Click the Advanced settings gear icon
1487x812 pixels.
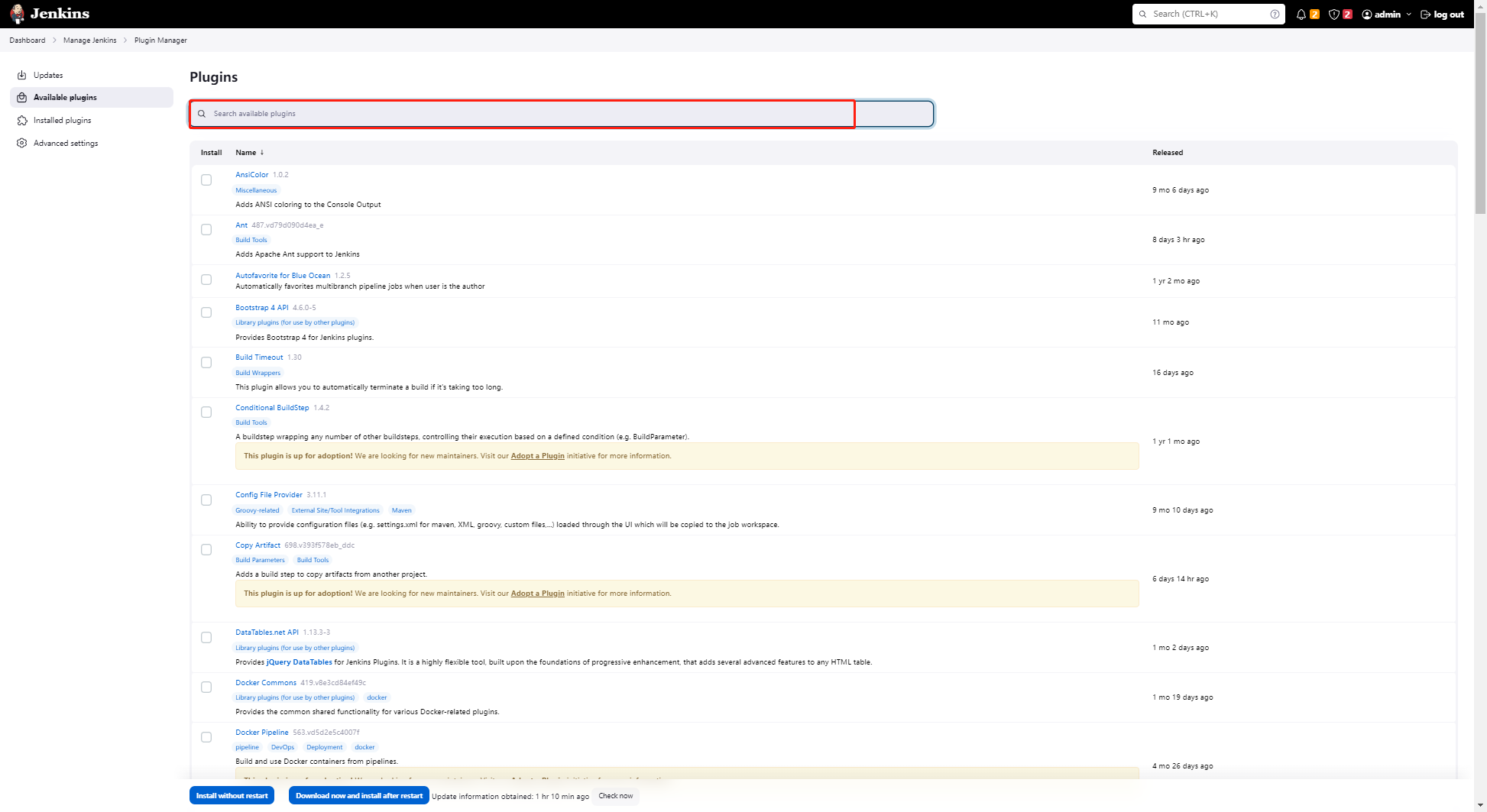(x=22, y=143)
